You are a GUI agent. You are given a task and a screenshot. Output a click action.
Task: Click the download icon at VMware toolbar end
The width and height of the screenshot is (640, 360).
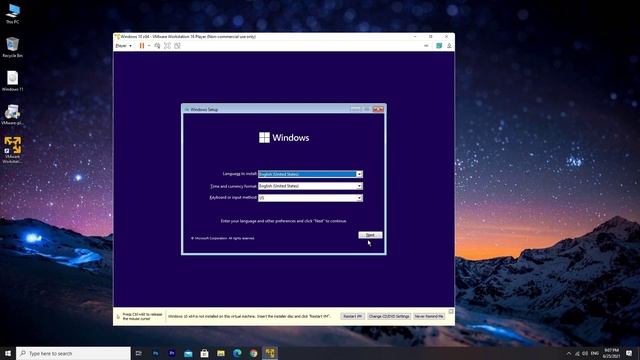click(449, 46)
